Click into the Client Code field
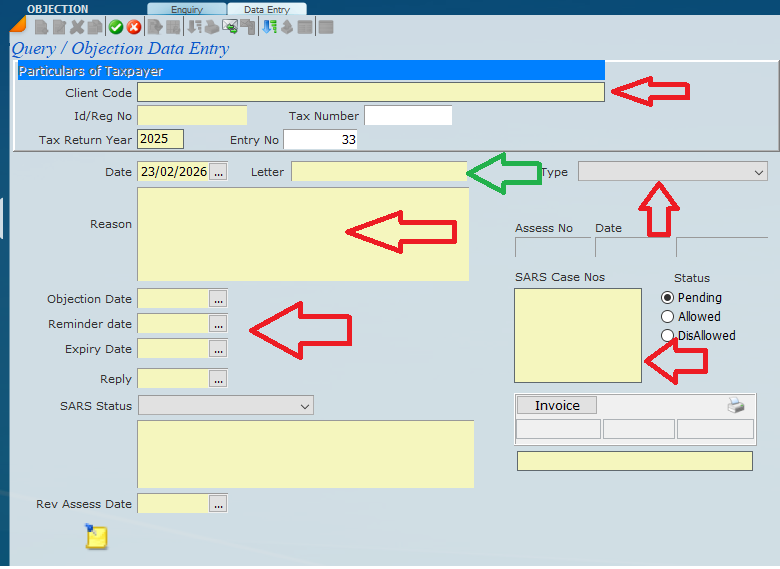This screenshot has height=569, width=780. click(x=370, y=93)
